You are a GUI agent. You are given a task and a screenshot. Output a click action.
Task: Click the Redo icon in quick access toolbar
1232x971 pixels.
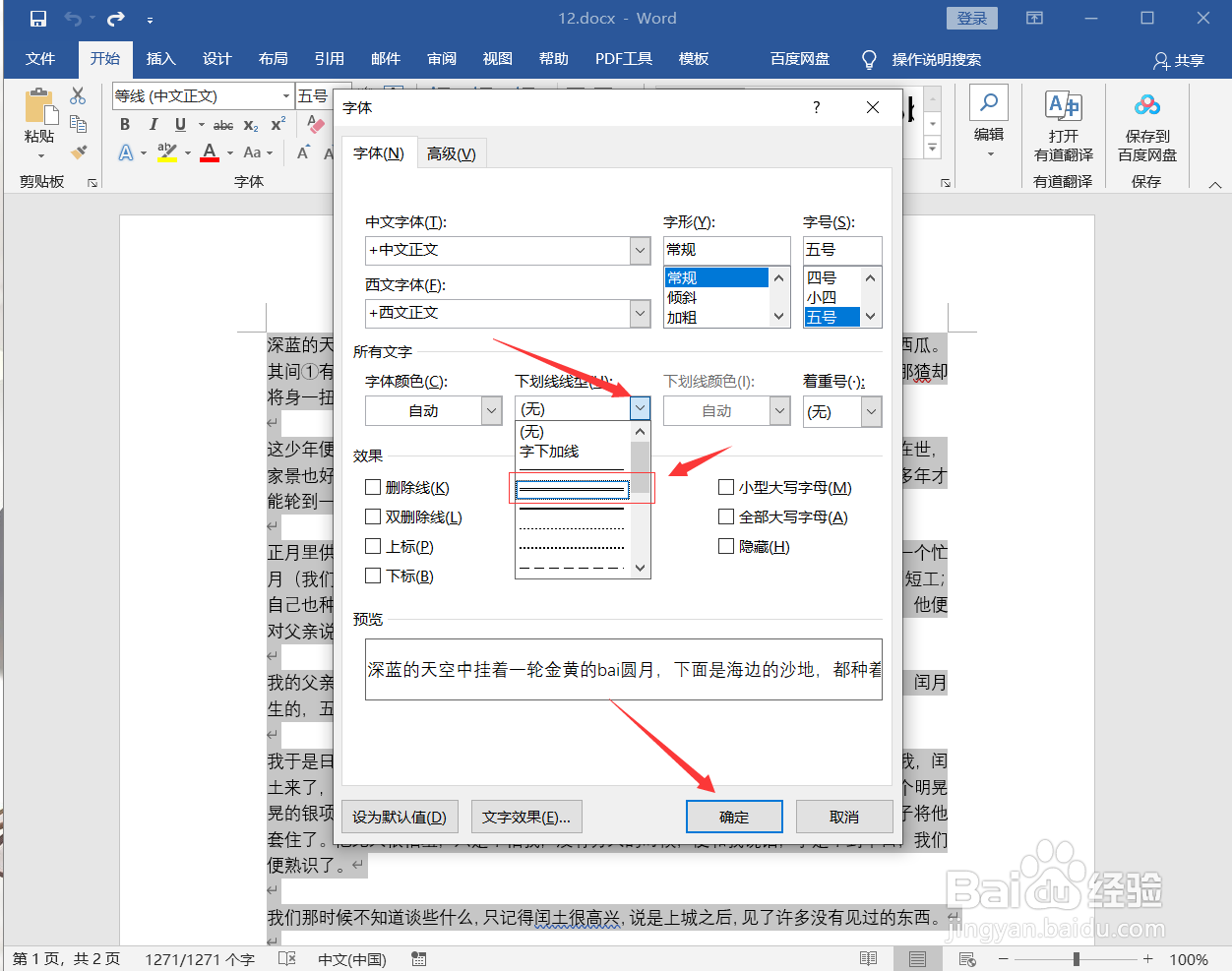click(x=115, y=17)
